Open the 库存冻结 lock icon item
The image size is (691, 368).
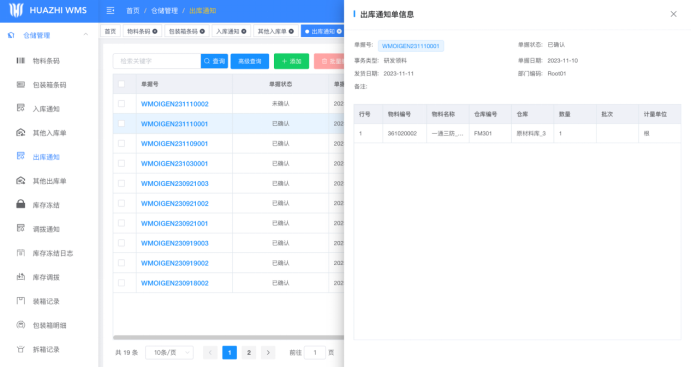(21, 204)
